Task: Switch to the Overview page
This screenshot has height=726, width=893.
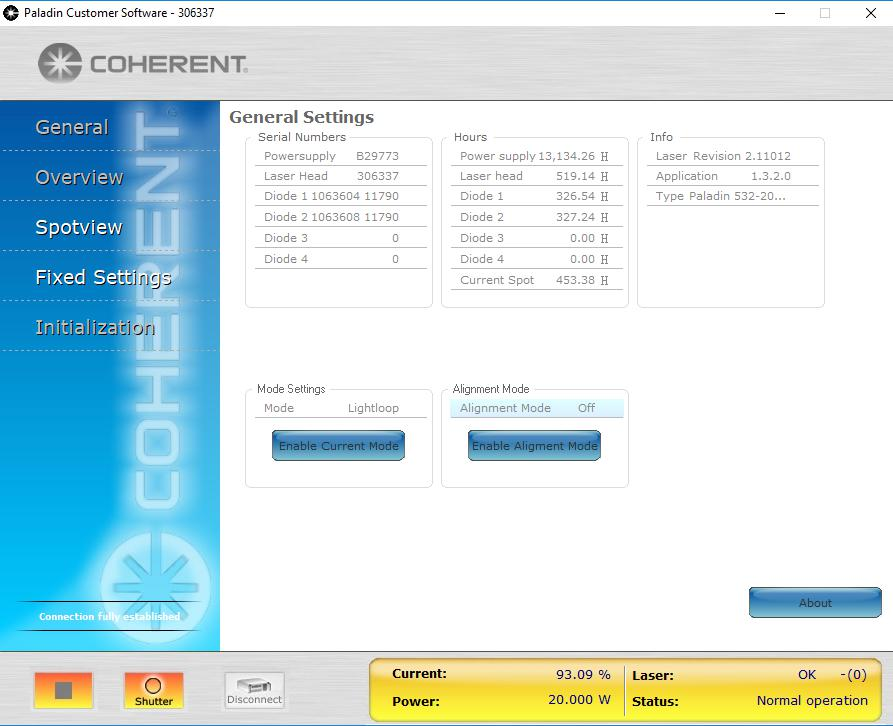Action: click(79, 177)
